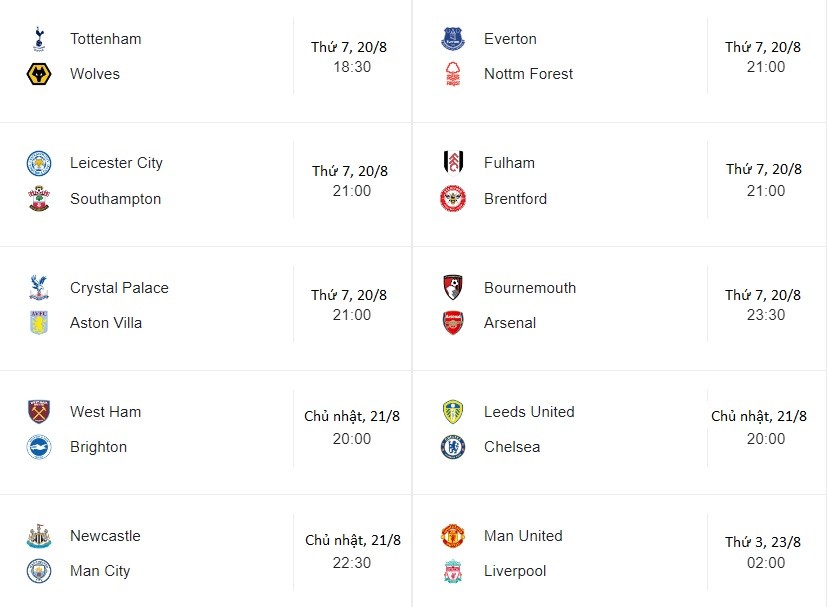Click the Liverpool club crest
827x607 pixels.
453,571
